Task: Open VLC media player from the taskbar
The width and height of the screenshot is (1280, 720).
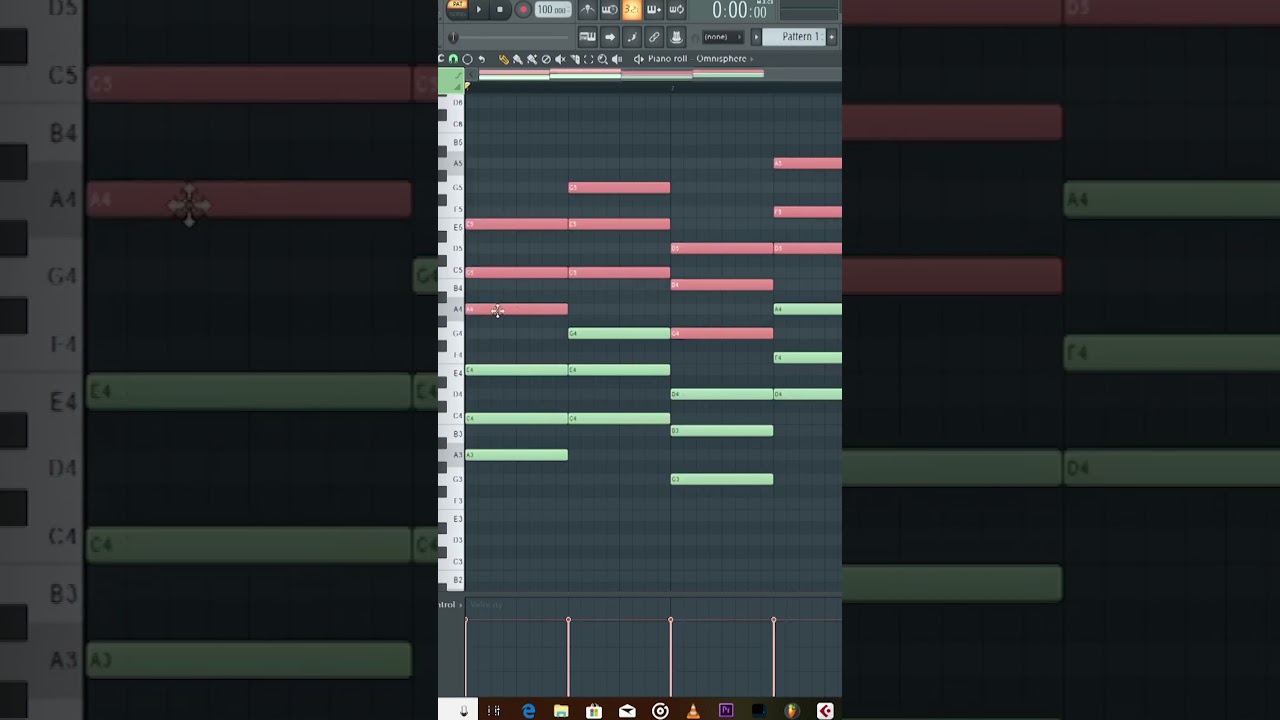Action: (x=693, y=711)
